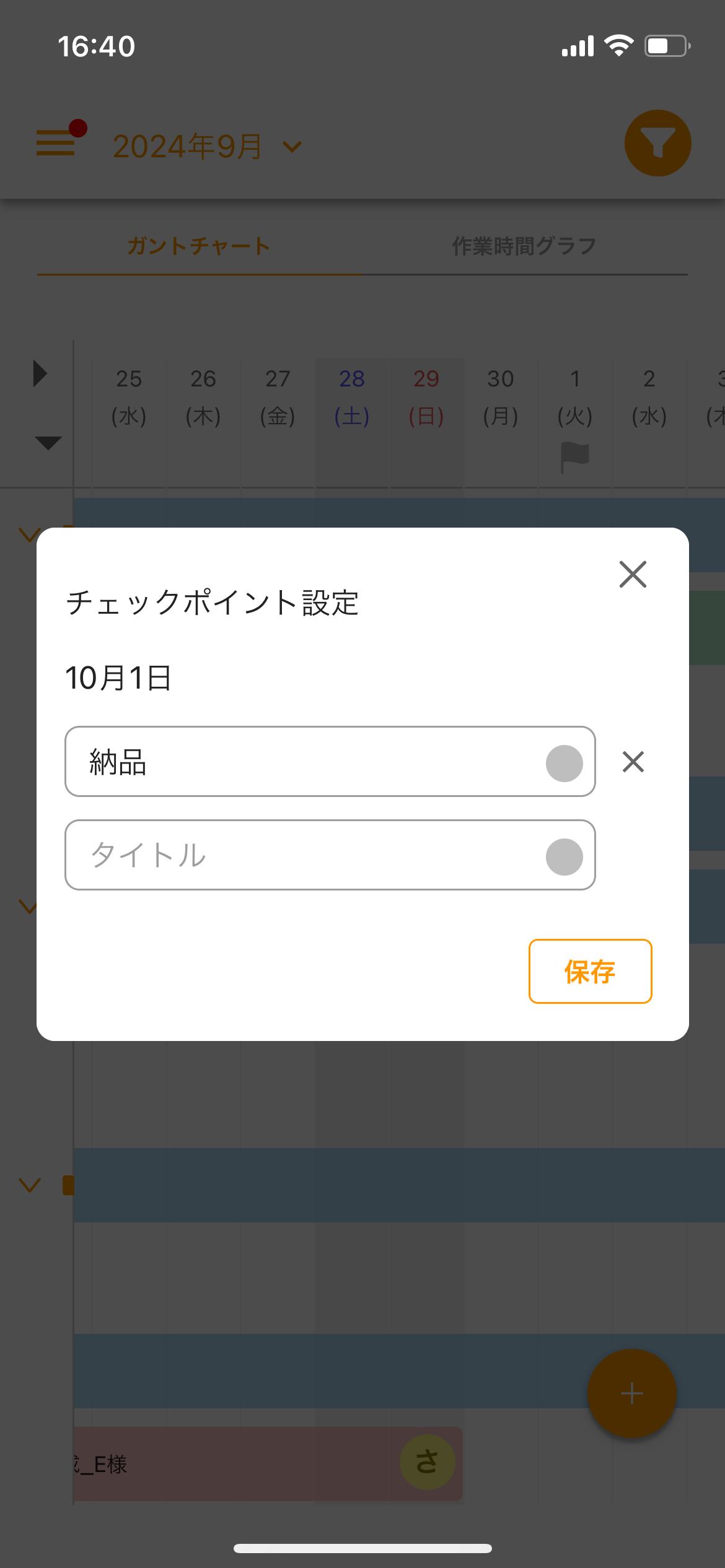725x1568 pixels.
Task: Open the filter options with the funnel icon
Action: [x=658, y=143]
